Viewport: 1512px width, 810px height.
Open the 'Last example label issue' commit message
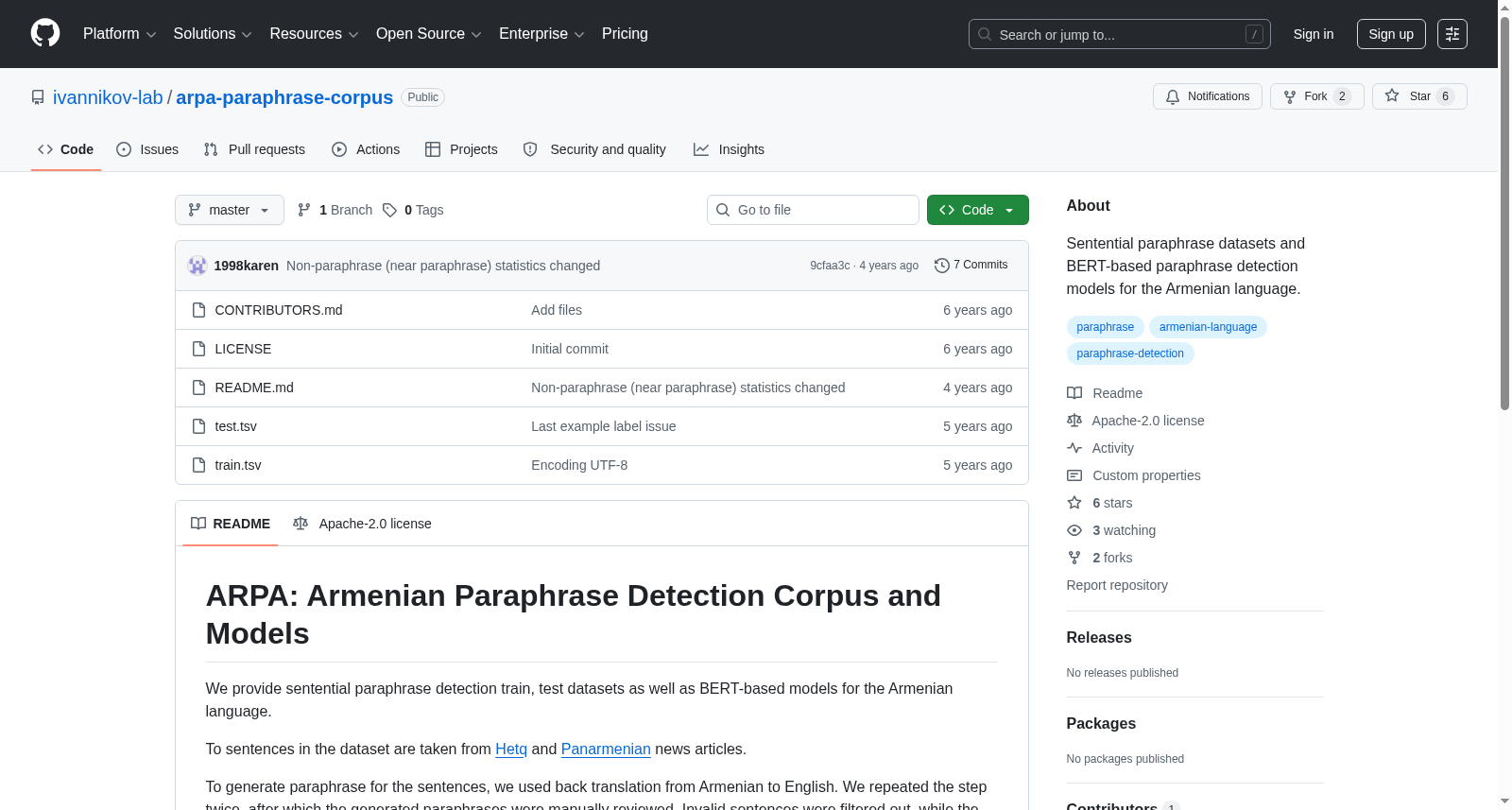coord(604,426)
